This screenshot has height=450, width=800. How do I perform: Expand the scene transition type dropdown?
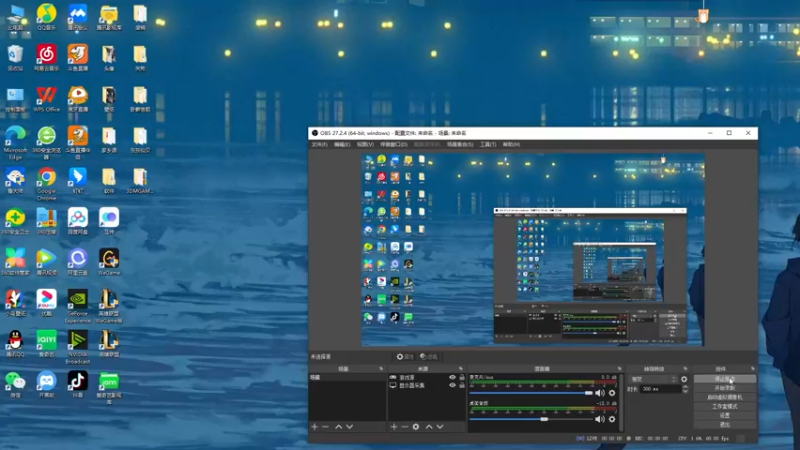click(653, 379)
